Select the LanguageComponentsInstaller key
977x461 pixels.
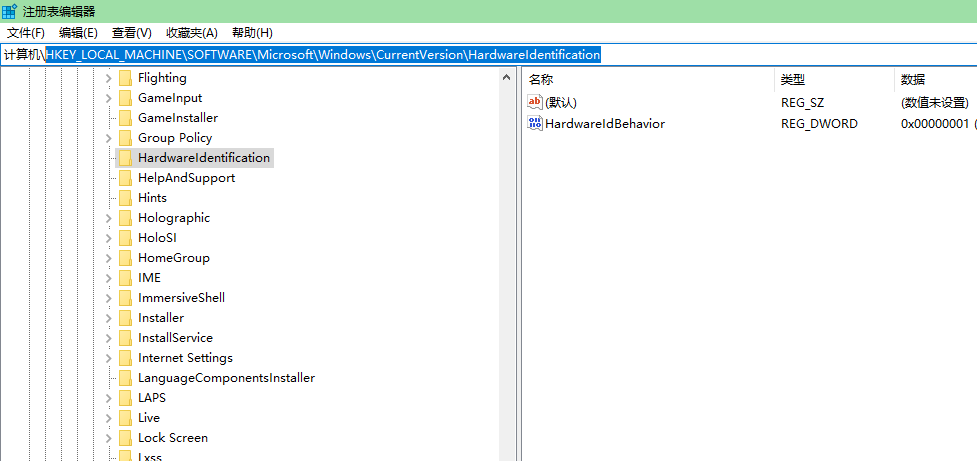(x=226, y=378)
